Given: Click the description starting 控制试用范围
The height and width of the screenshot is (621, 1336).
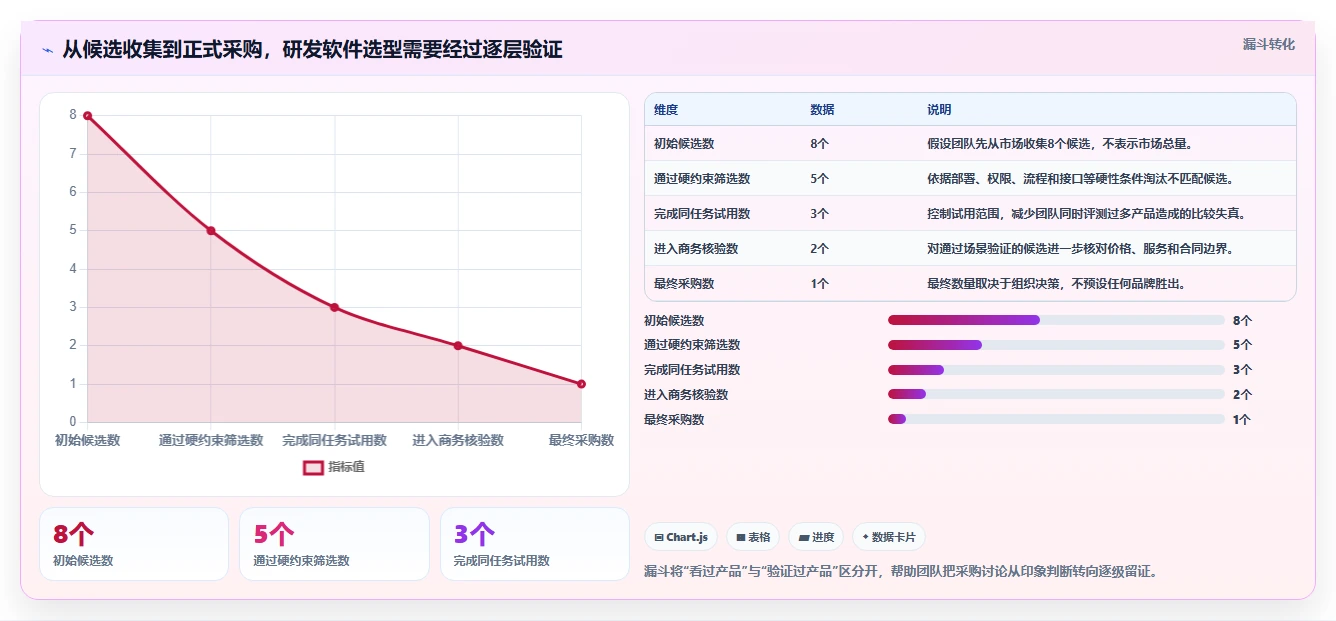Looking at the screenshot, I should click(1088, 214).
